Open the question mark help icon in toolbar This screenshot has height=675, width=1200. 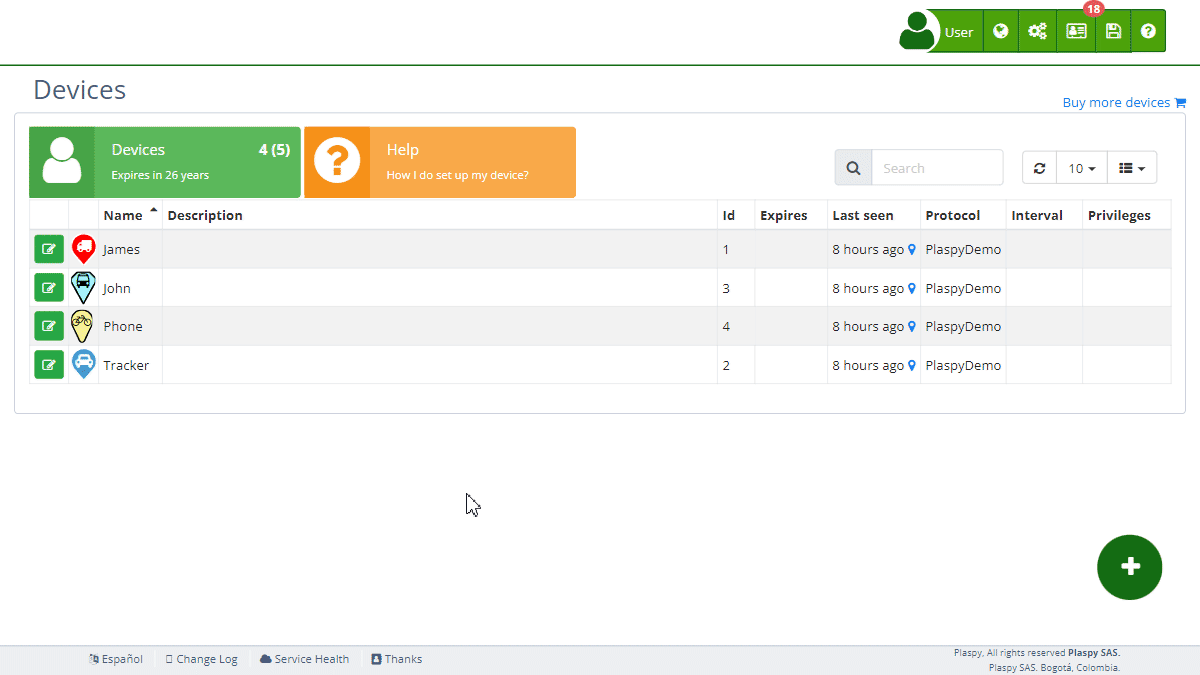pos(1148,32)
